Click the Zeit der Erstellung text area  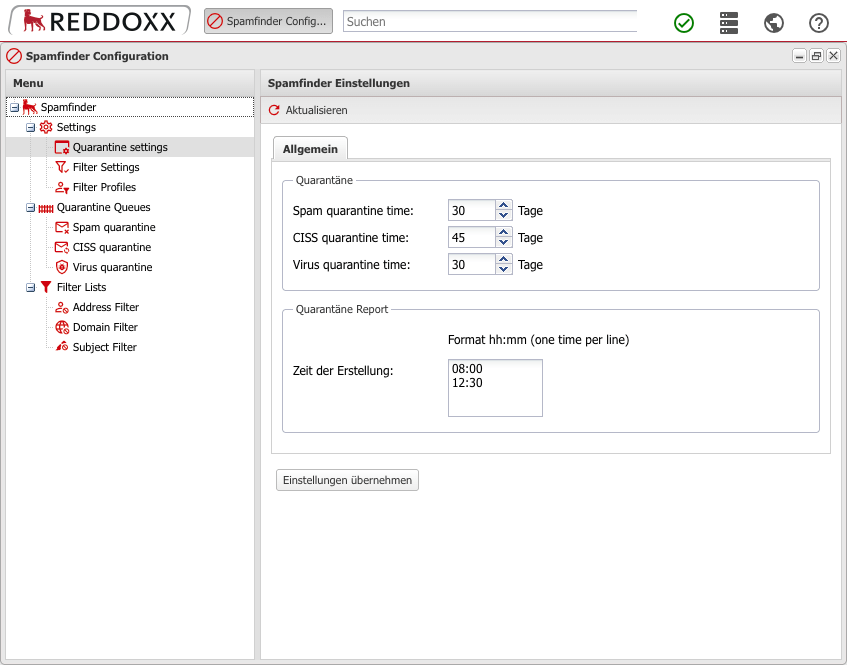[x=495, y=388]
